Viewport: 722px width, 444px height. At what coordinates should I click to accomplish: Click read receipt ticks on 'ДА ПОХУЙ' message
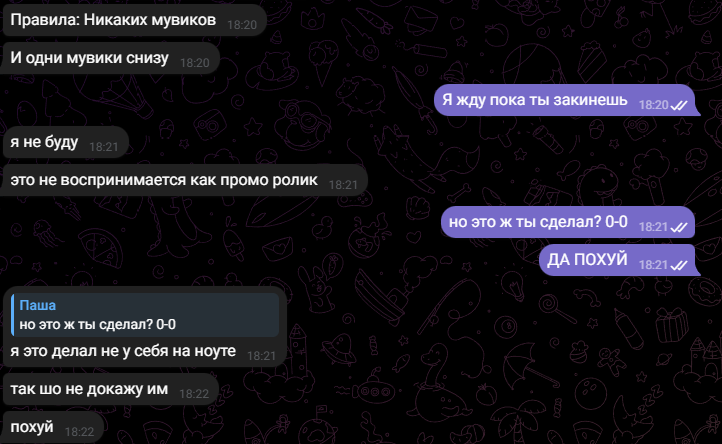[679, 265]
